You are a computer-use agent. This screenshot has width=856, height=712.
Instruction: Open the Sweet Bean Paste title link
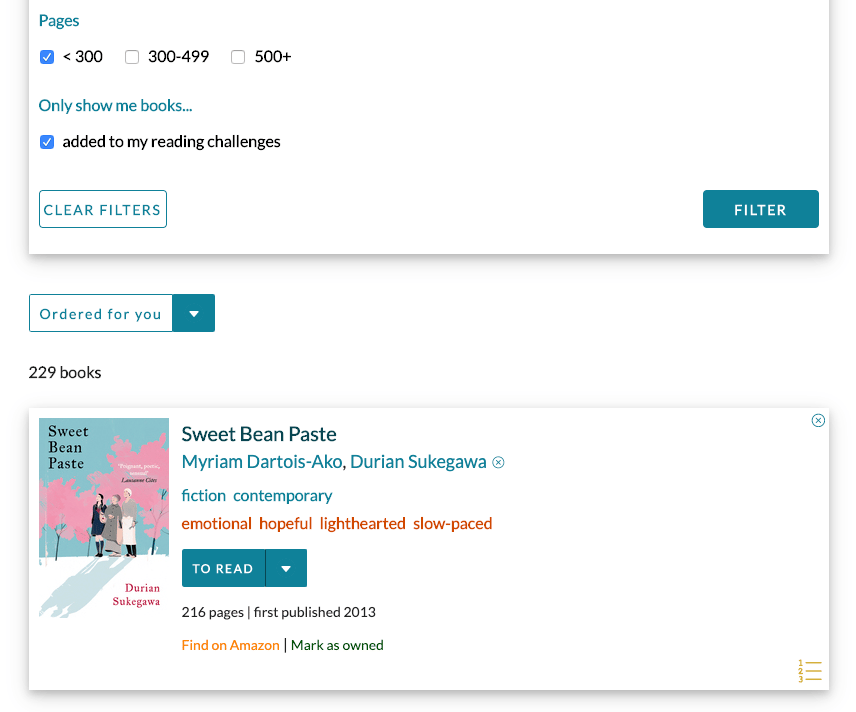pos(259,434)
